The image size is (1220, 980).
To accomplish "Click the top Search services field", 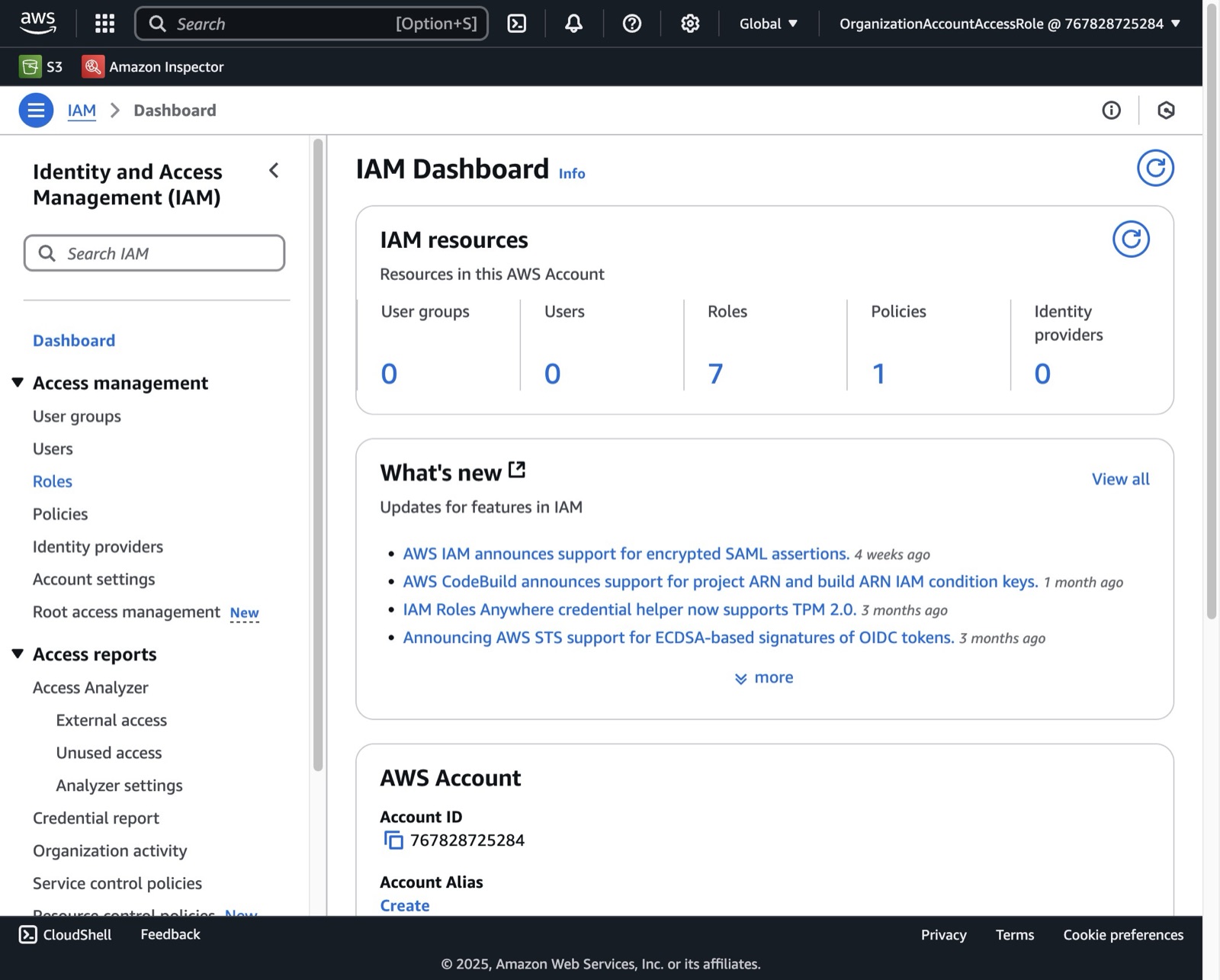I will click(311, 24).
